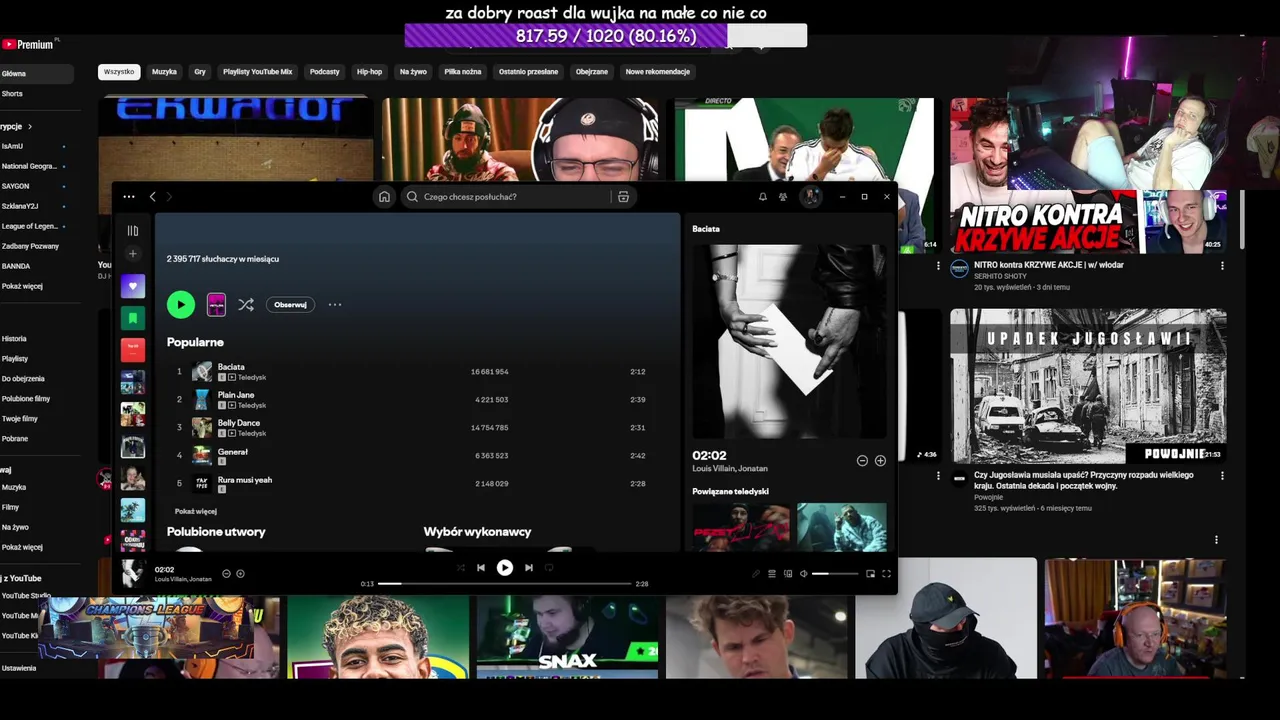Open the Spotify three-dot main menu
Image resolution: width=1280 pixels, height=720 pixels.
(x=128, y=197)
